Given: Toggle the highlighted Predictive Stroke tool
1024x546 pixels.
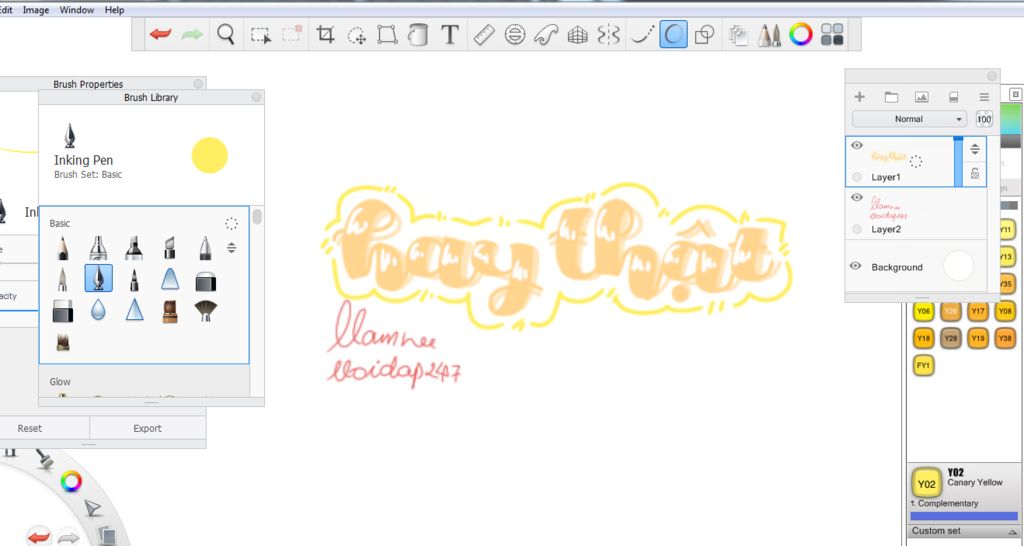Looking at the screenshot, I should click(673, 34).
